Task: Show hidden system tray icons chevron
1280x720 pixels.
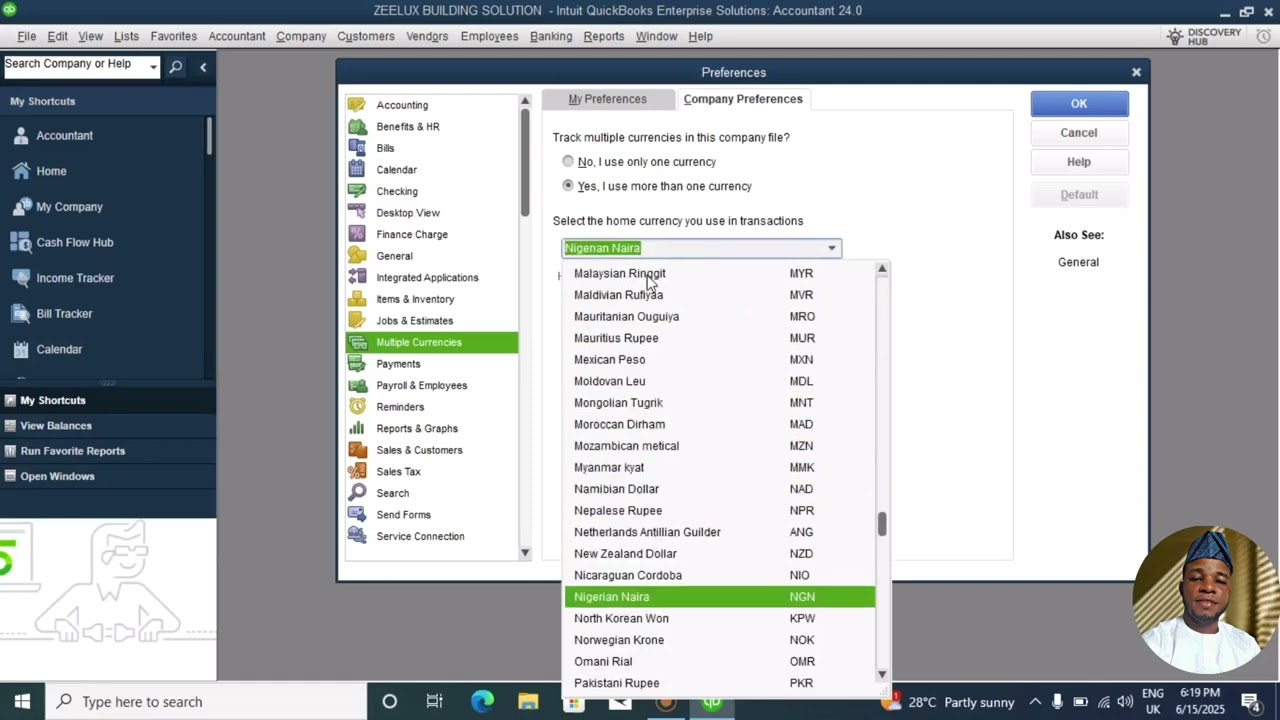Action: [1035, 701]
